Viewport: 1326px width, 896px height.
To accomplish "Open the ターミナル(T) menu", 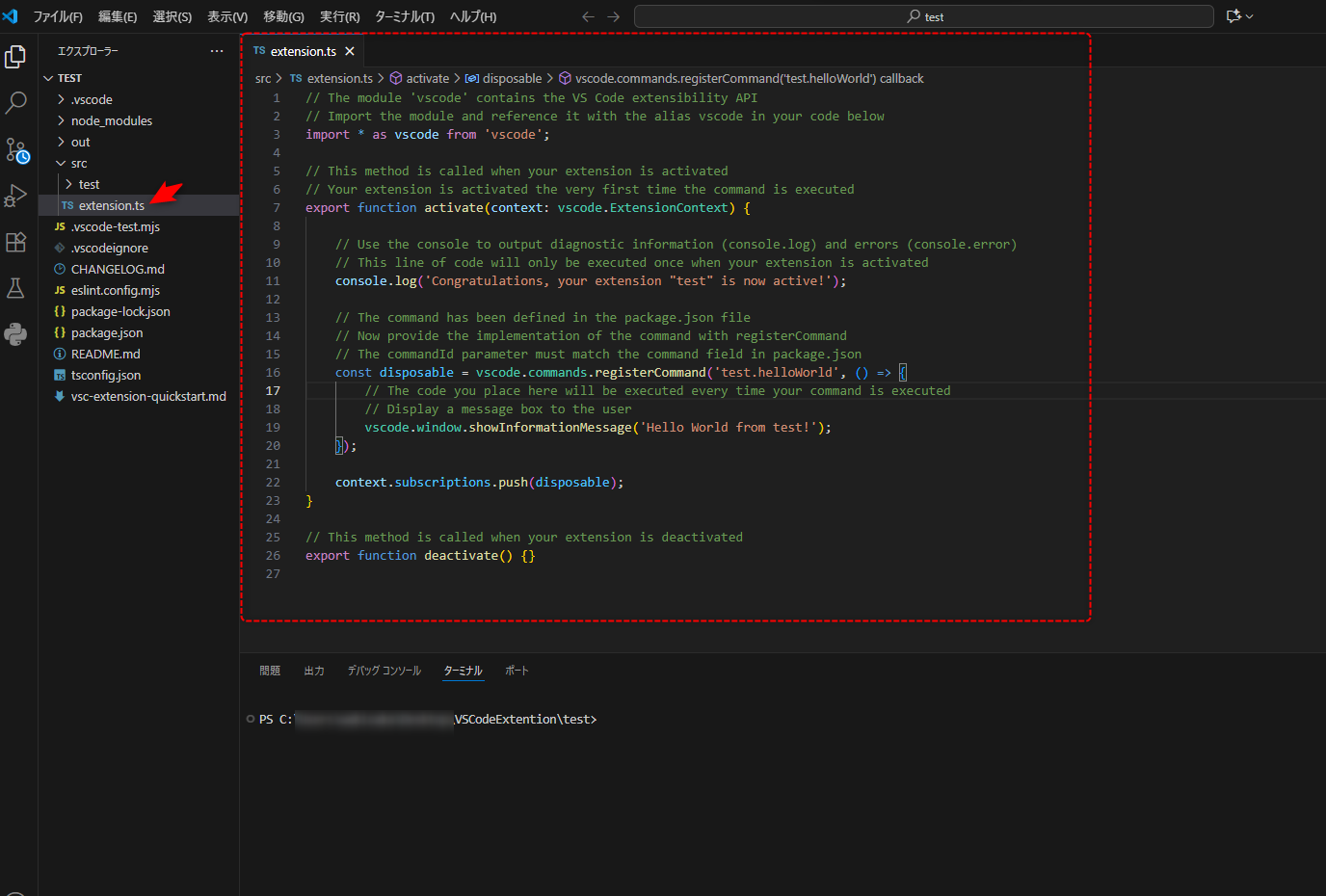I will (405, 16).
